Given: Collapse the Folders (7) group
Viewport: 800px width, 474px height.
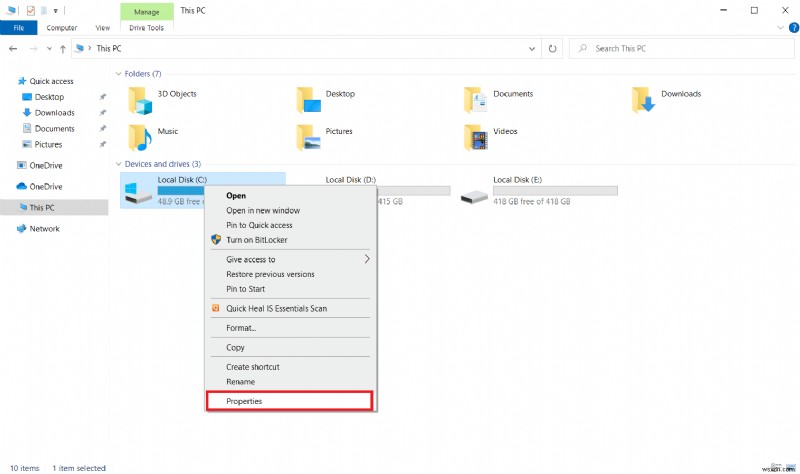Looking at the screenshot, I should pos(118,74).
